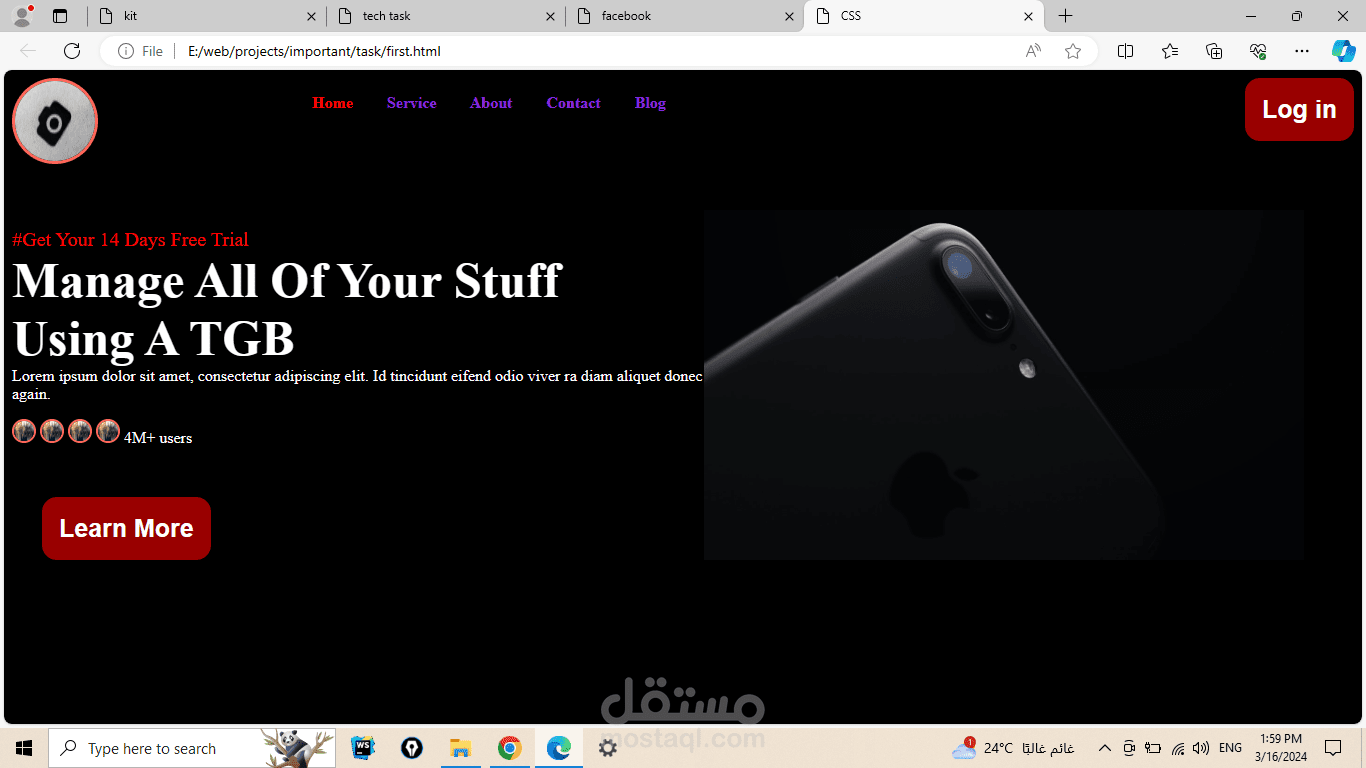The image size is (1366, 768).
Task: Open the notification center icon
Action: [x=1333, y=748]
